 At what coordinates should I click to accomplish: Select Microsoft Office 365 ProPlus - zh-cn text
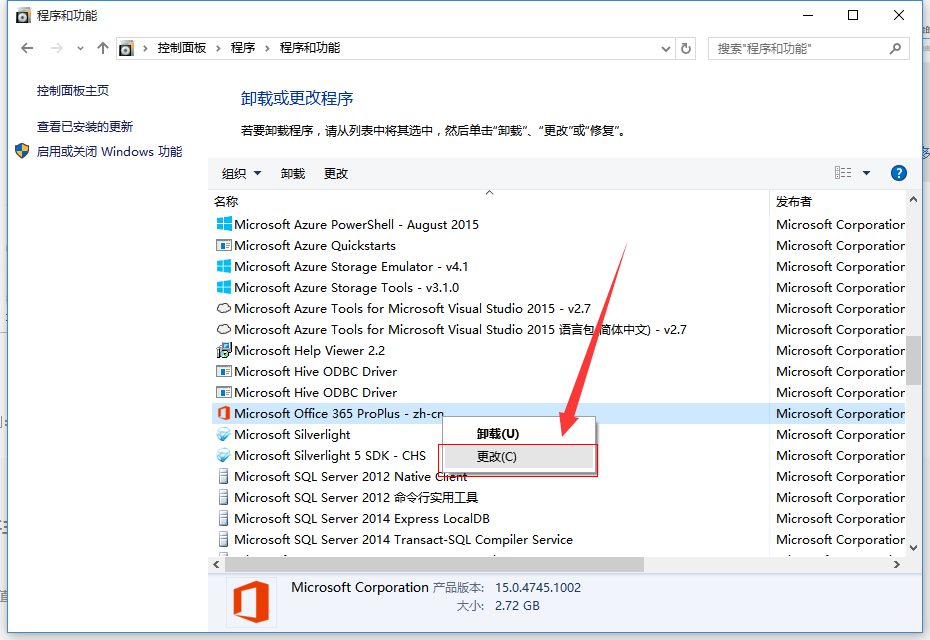pyautogui.click(x=339, y=413)
